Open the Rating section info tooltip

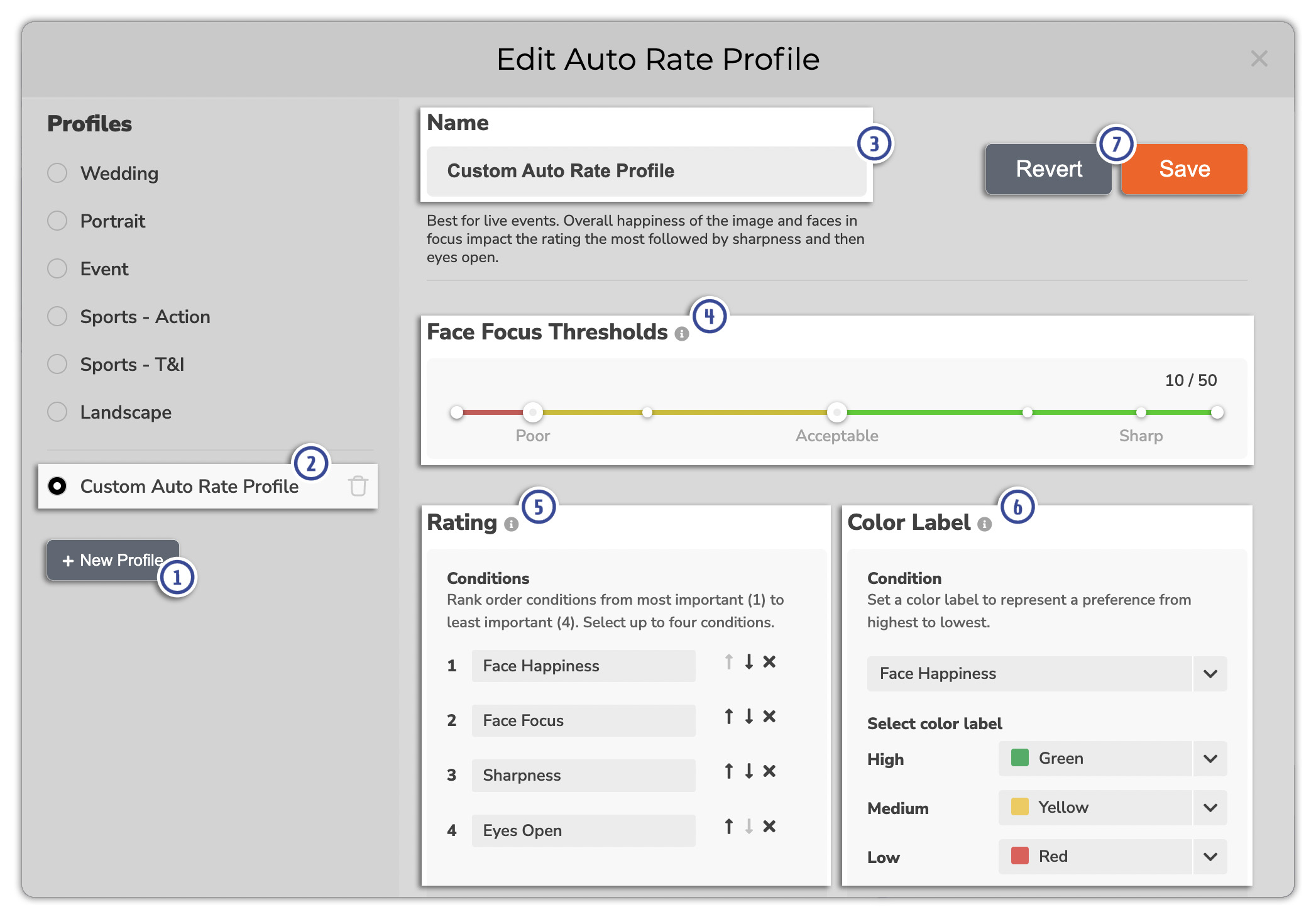[x=510, y=526]
